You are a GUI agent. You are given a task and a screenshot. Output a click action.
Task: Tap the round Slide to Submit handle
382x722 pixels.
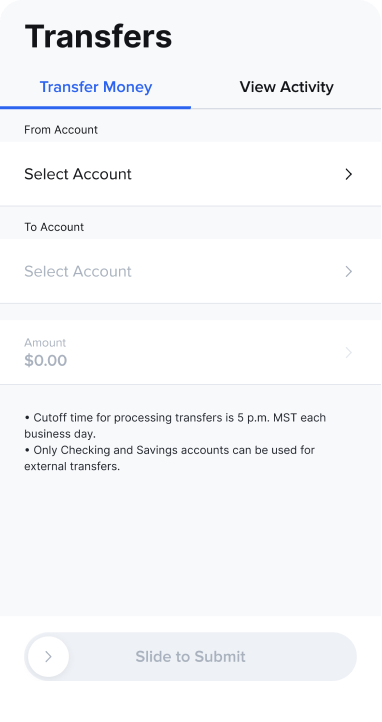(x=48, y=657)
